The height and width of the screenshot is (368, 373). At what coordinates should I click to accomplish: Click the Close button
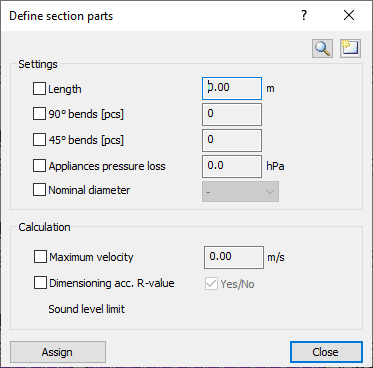(x=326, y=352)
